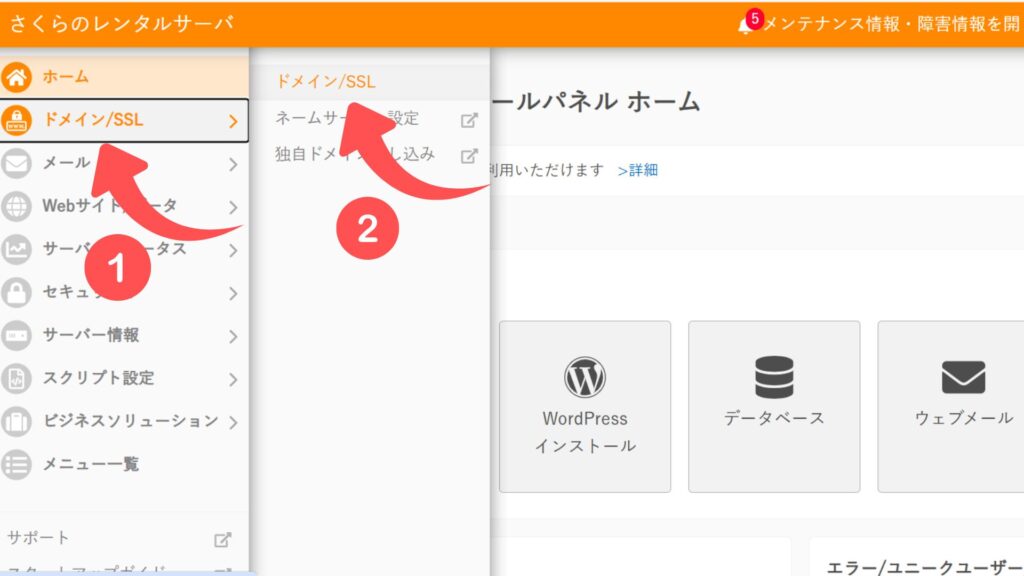Click the server status chart icon

click(x=16, y=249)
